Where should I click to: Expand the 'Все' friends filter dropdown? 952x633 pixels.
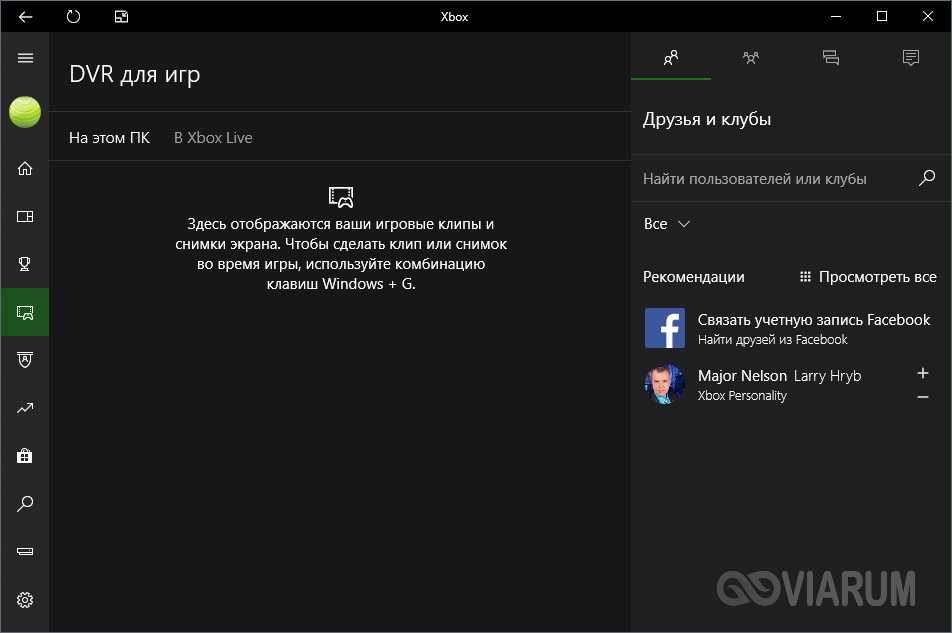[667, 224]
